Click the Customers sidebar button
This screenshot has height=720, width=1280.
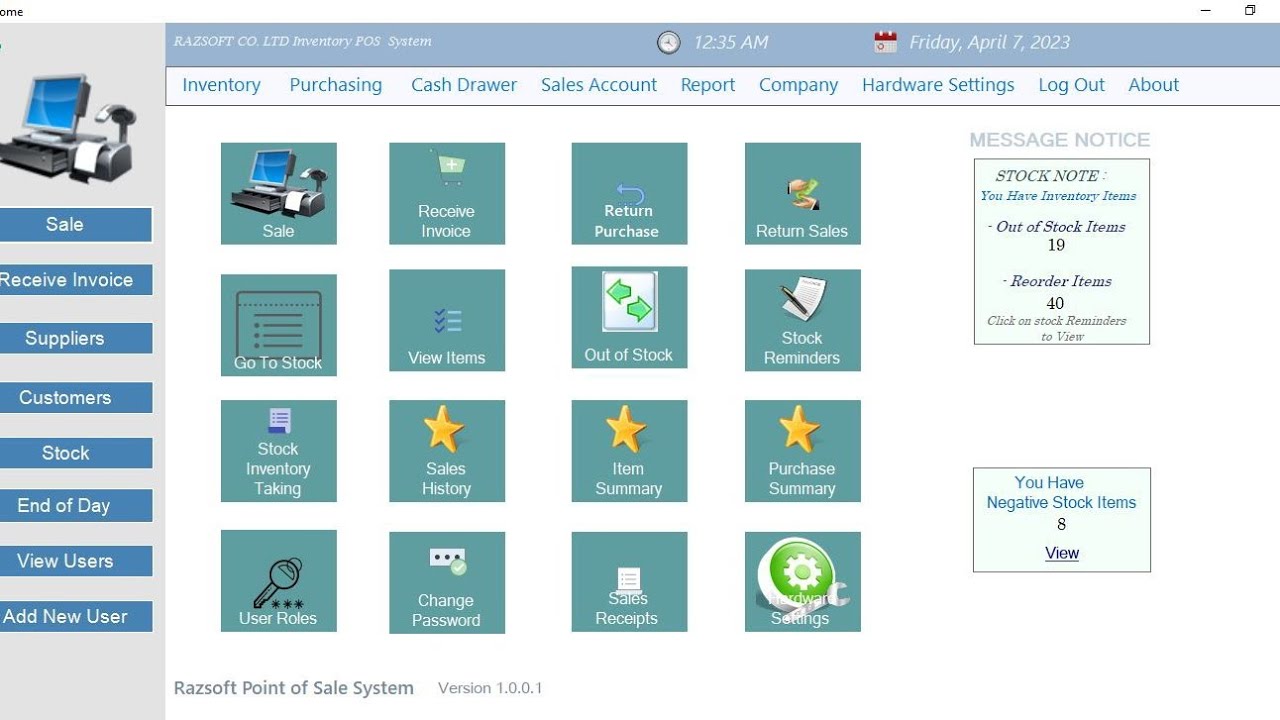[x=74, y=397]
